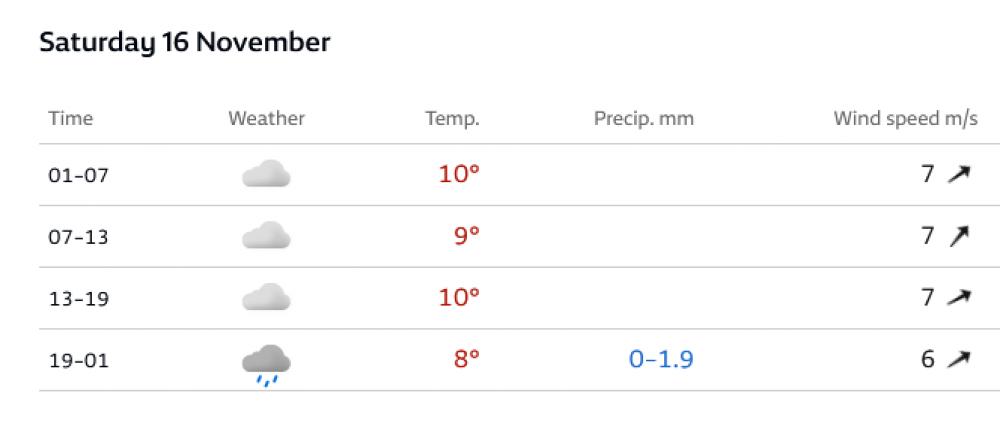Viewport: 1000px width, 423px height.
Task: Open the 19-01 time period row
Action: 519,360
